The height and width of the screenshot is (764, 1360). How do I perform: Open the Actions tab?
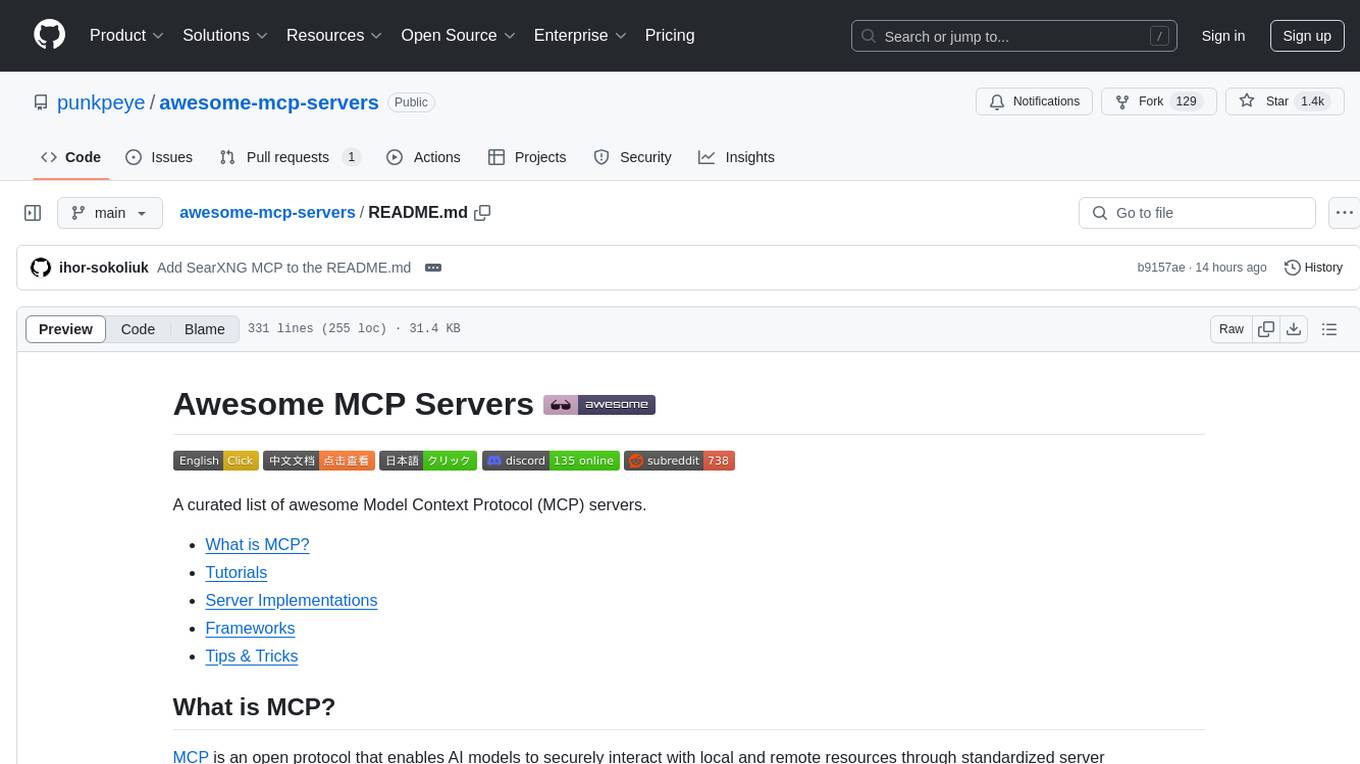[423, 157]
